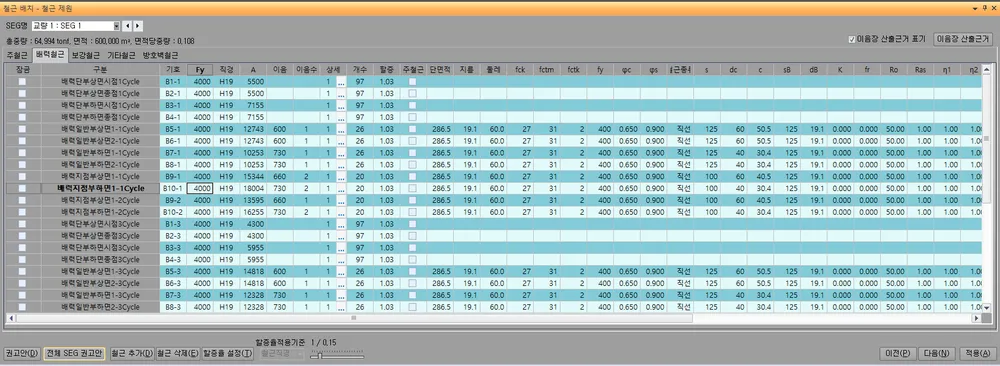Go to next SEG with right arrow

point(138,26)
